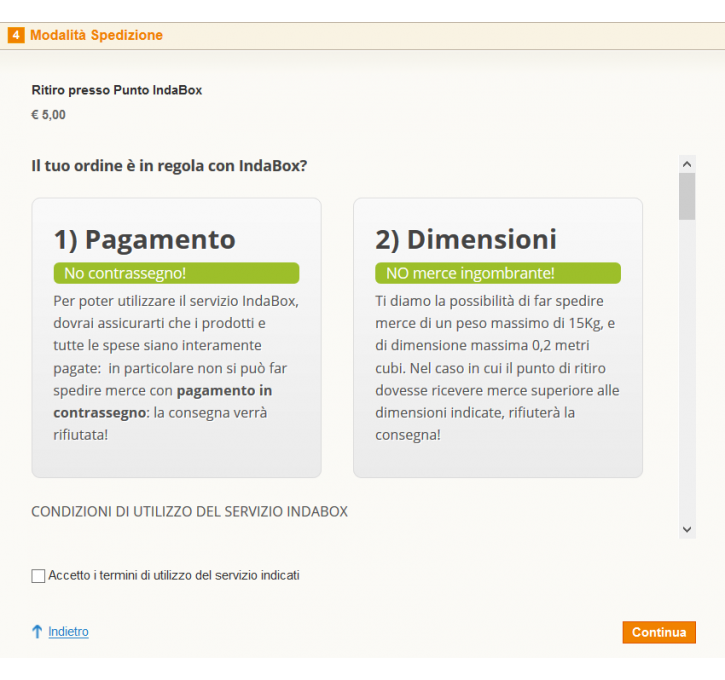Tick the Accetto i termini checkbox
Screen dimensions: 725x680
38,576
